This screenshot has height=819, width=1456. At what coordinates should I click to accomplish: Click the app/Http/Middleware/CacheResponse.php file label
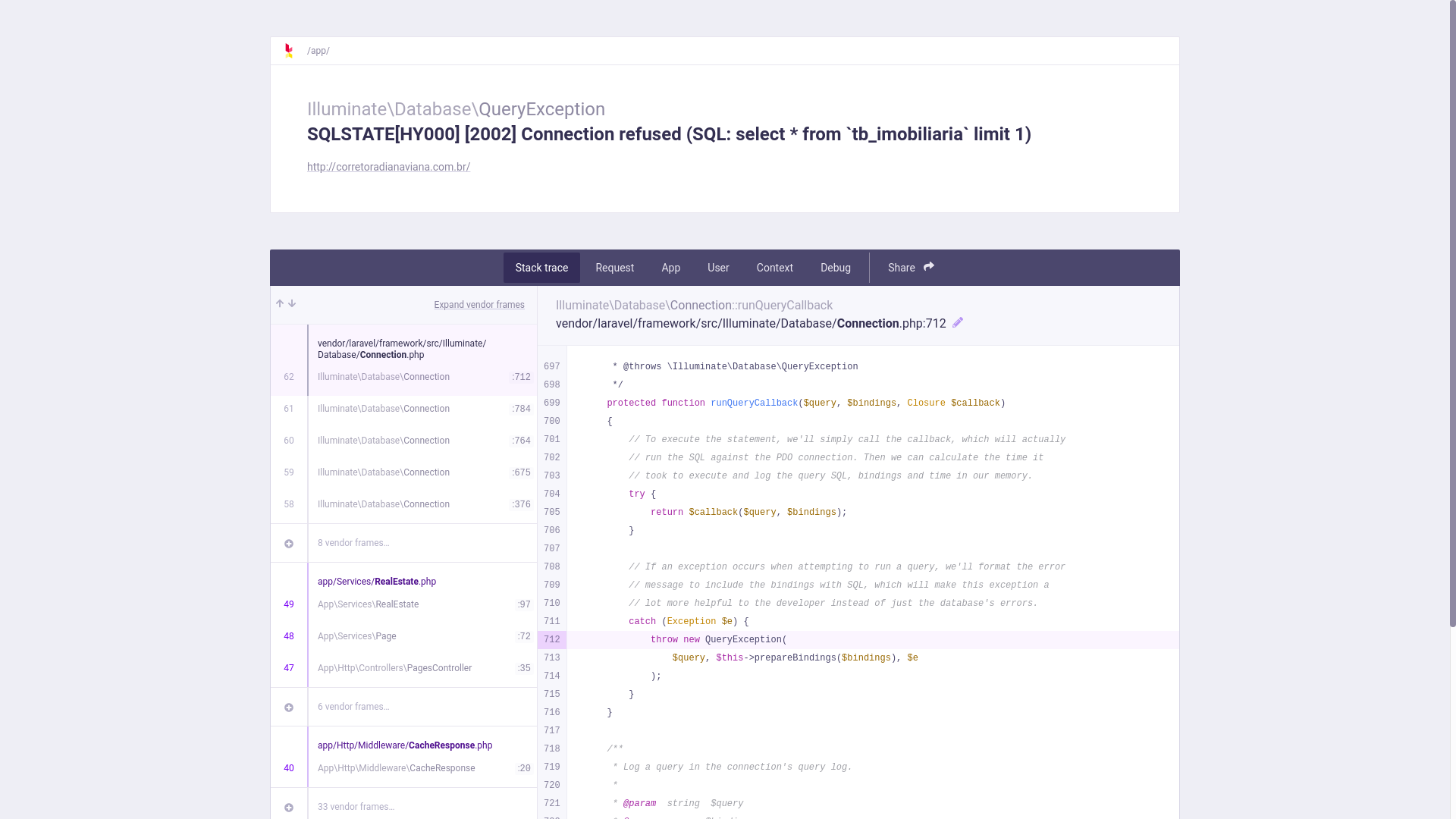point(405,745)
